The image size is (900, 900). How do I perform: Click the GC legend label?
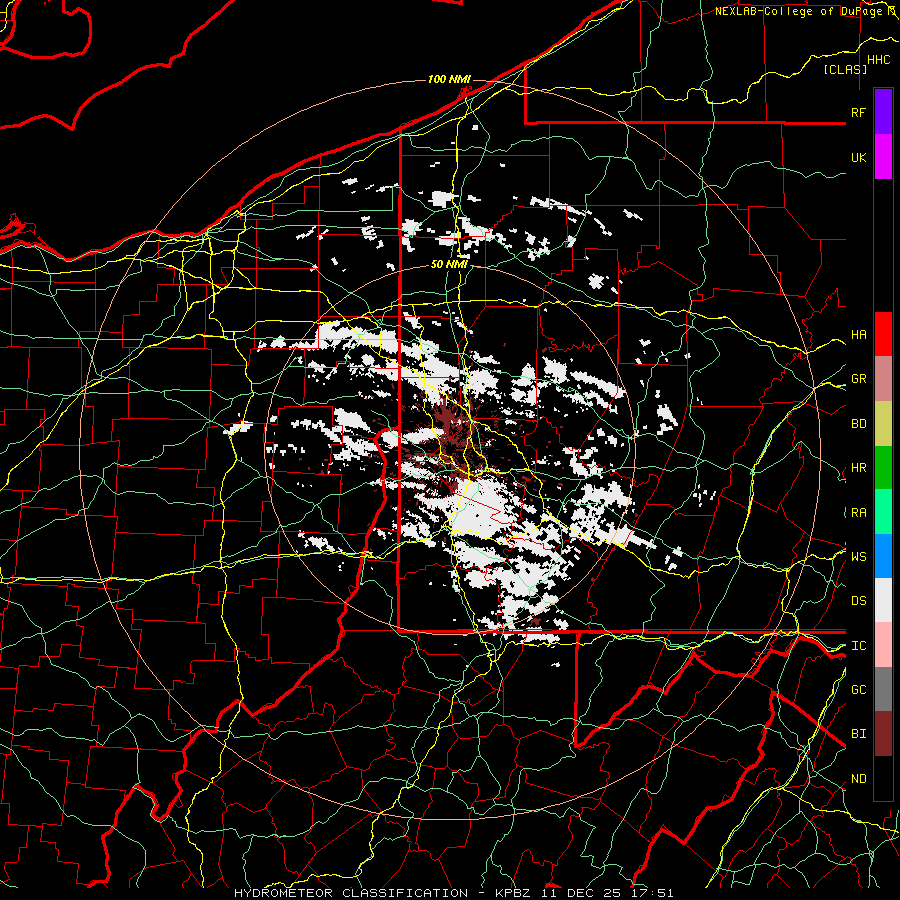[858, 690]
